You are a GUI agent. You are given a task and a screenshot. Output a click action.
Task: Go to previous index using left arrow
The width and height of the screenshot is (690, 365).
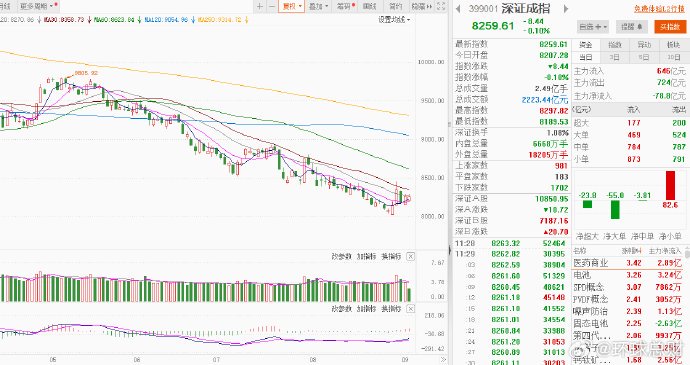[458, 8]
